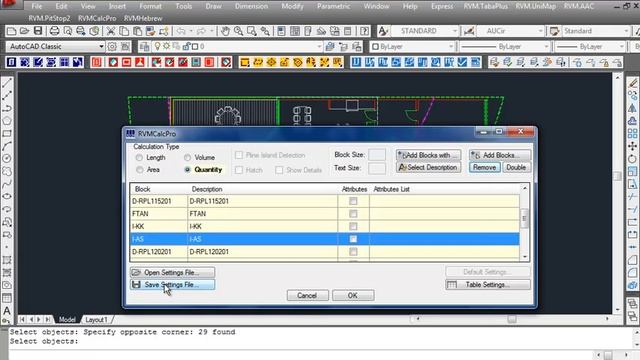Select the Rectangle draw tool
640x360 pixels.
[x=7, y=133]
